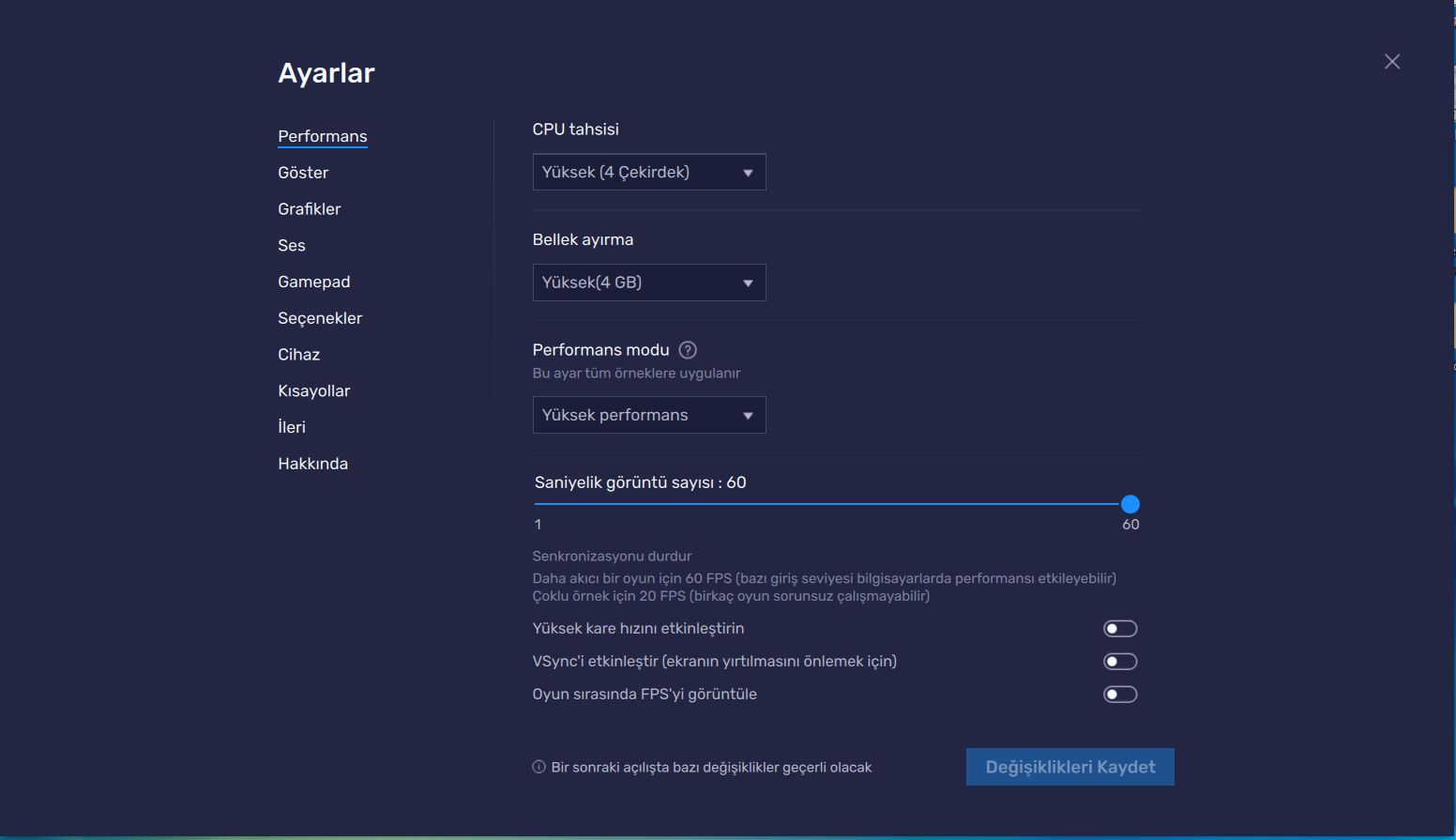The height and width of the screenshot is (840, 1456).
Task: Enable the Yüksek kare hızını etkinleştirin toggle
Action: [1120, 629]
